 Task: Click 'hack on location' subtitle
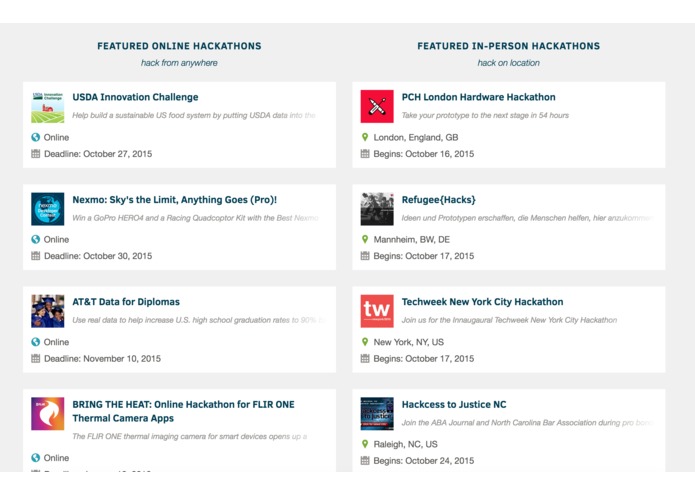508,63
